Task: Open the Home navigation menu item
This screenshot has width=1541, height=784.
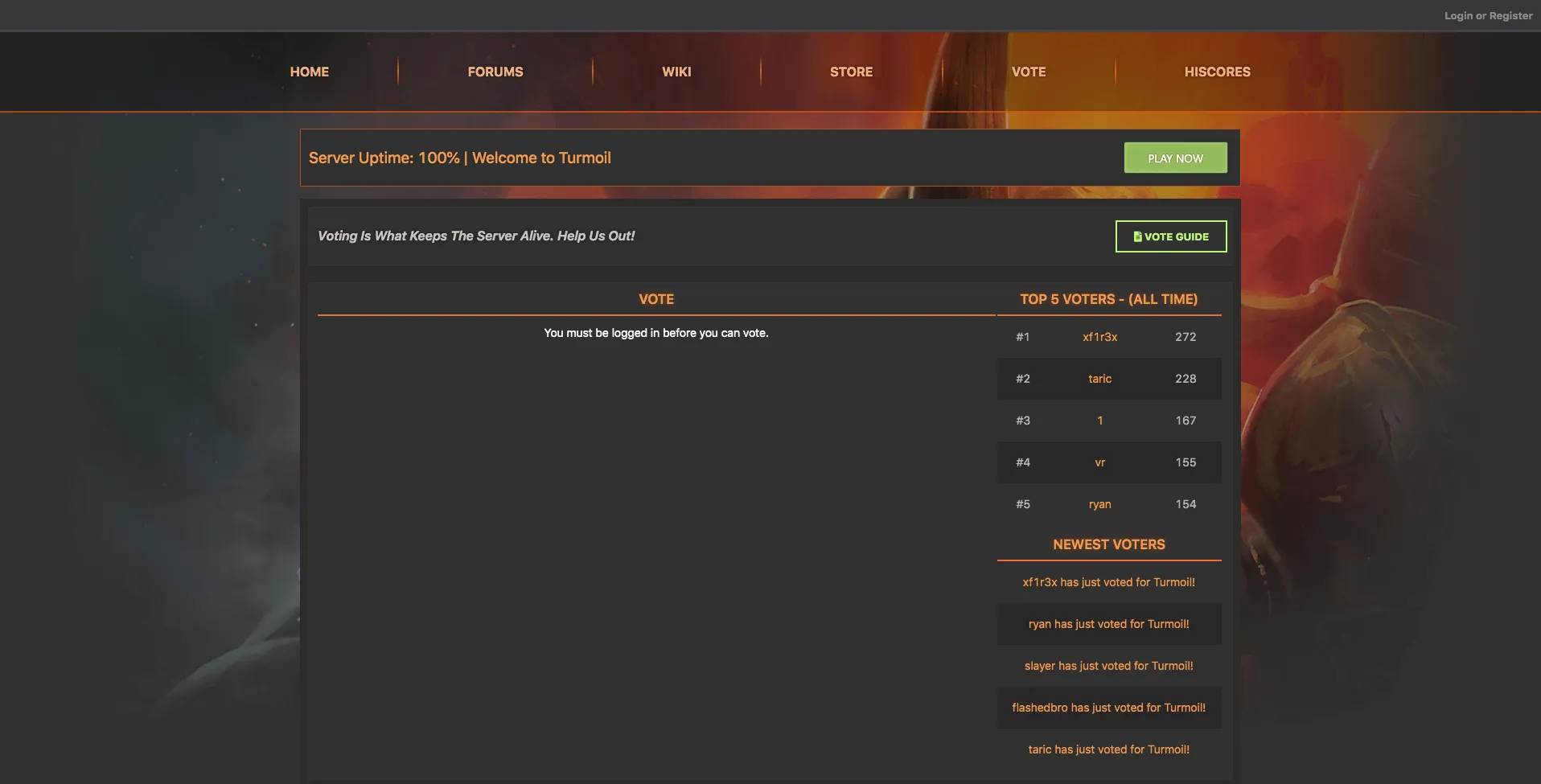Action: coord(309,72)
